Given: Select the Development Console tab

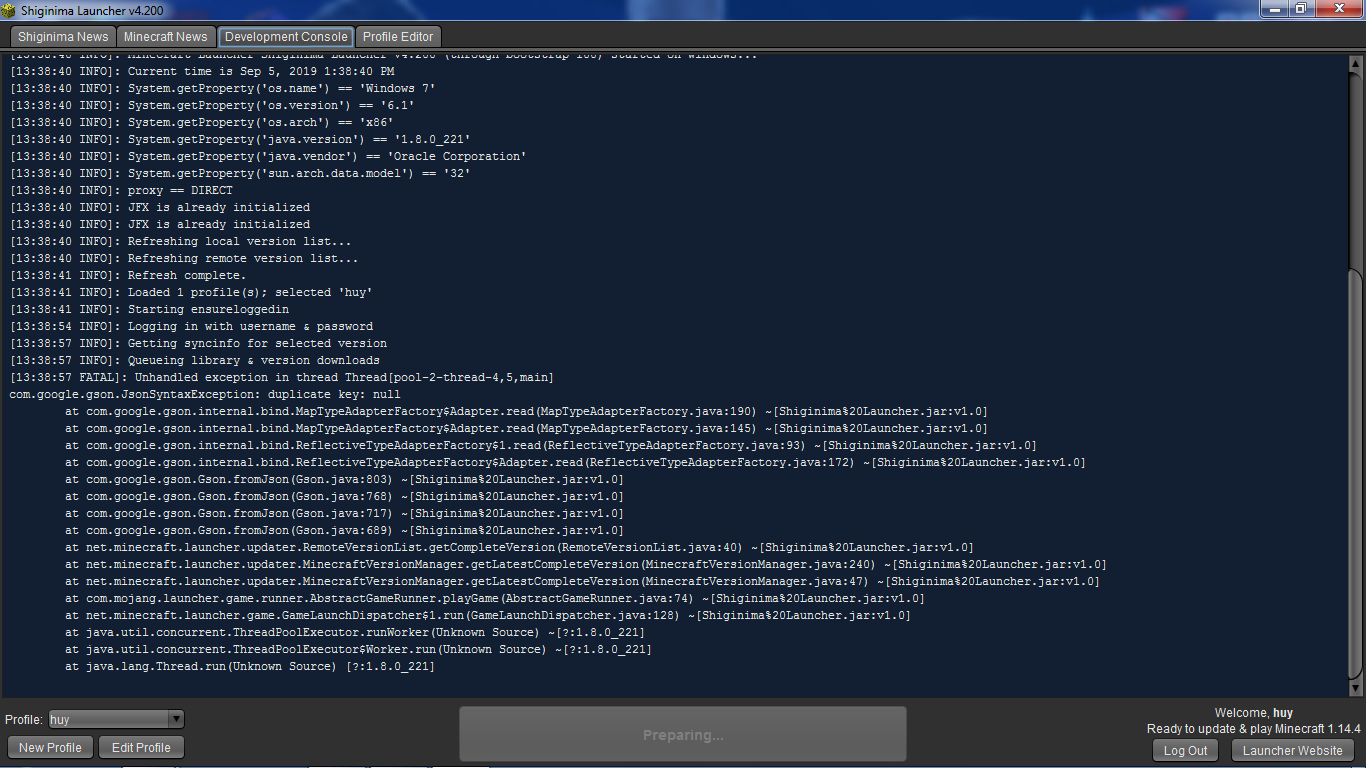Looking at the screenshot, I should (x=286, y=37).
